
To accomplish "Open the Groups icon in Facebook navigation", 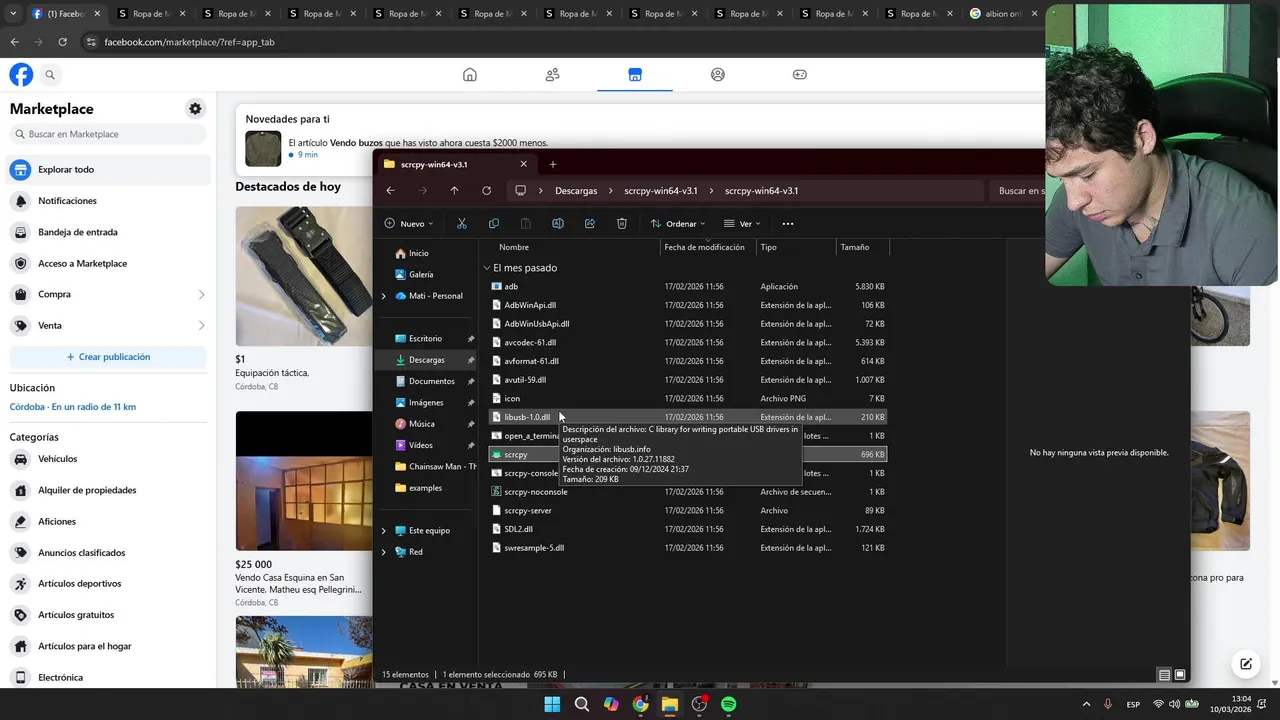I will coord(717,75).
